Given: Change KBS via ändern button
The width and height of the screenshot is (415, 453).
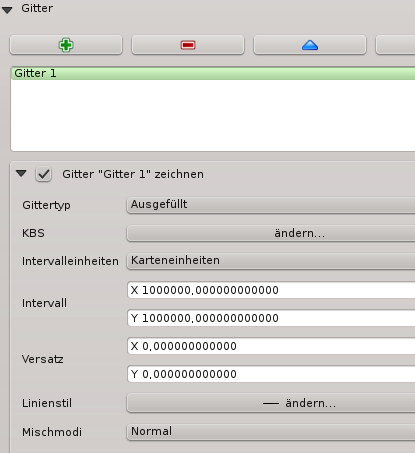Looking at the screenshot, I should (x=271, y=233).
